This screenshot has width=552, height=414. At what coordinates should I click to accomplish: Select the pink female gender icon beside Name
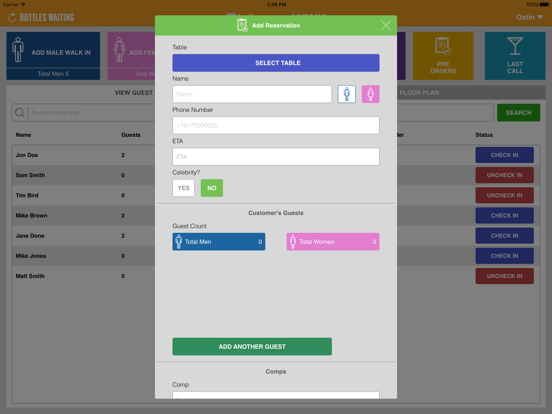point(370,94)
